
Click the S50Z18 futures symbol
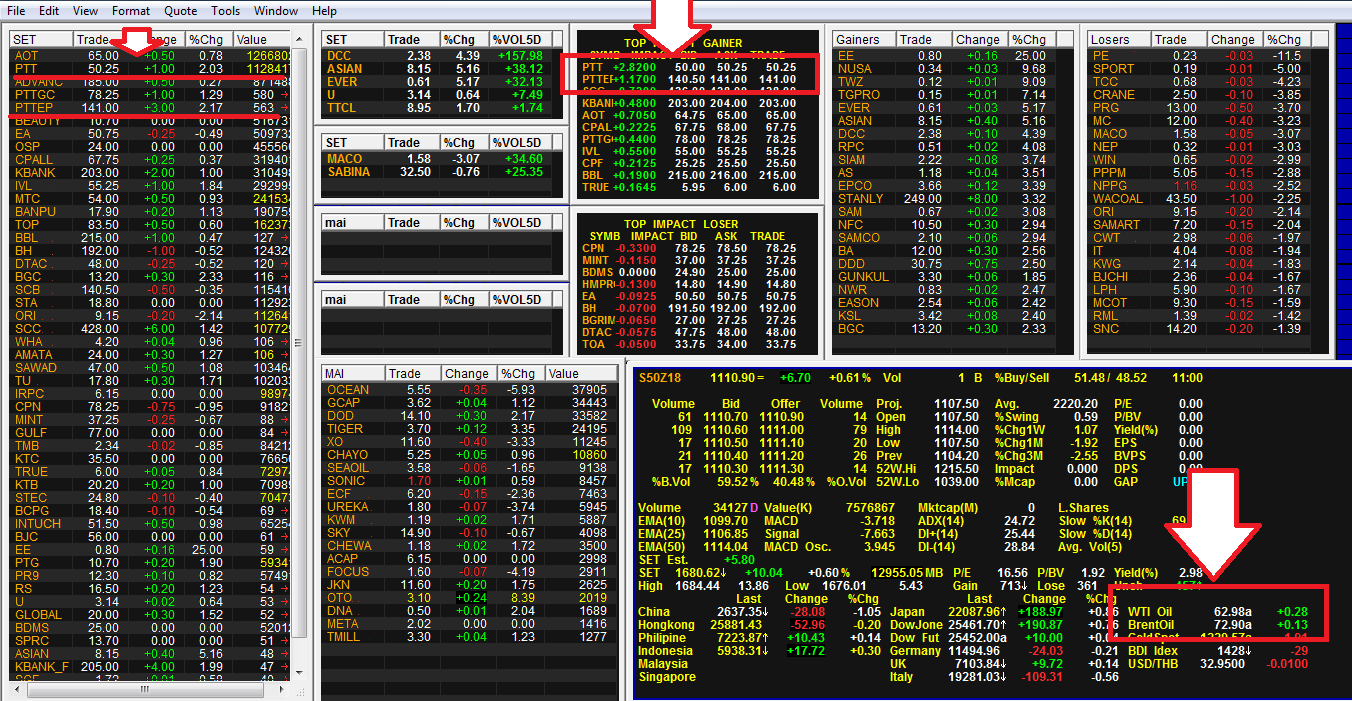659,379
